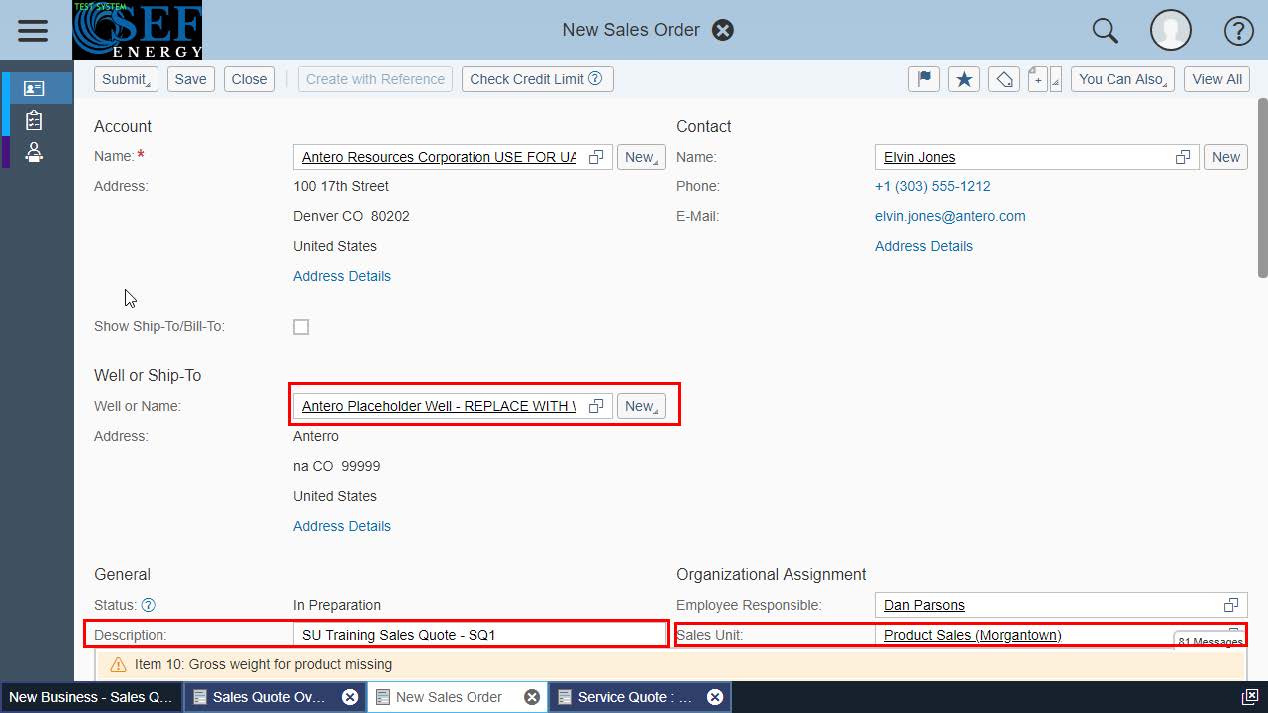Image resolution: width=1268 pixels, height=713 pixels.
Task: Open value help for Employee Responsible field
Action: pos(1231,605)
